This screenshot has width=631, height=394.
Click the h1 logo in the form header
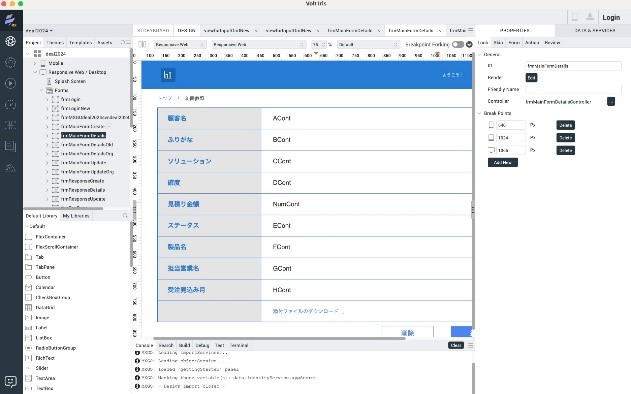click(x=168, y=75)
